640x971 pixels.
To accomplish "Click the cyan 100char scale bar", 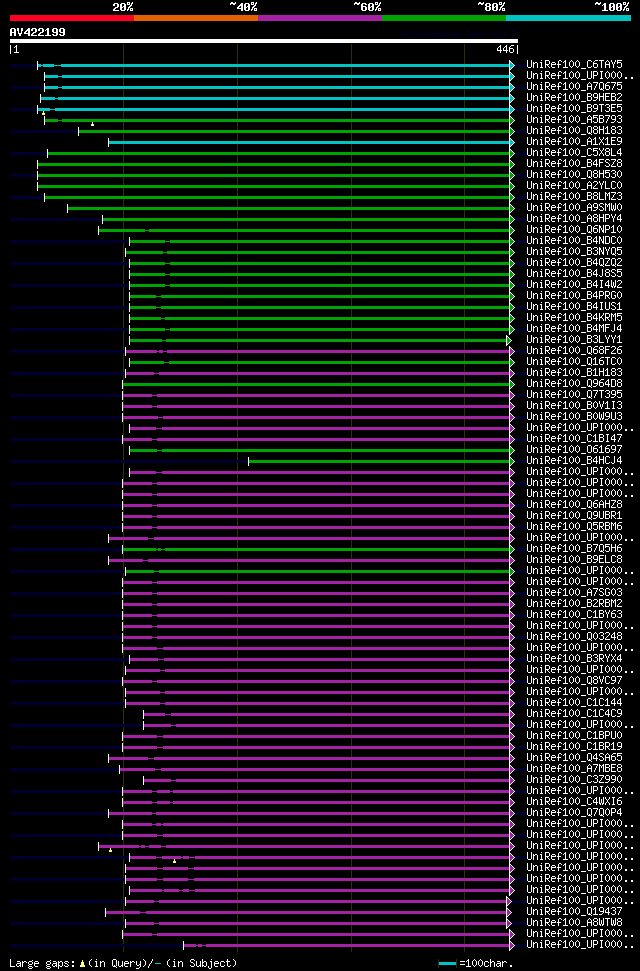I will (x=447, y=964).
